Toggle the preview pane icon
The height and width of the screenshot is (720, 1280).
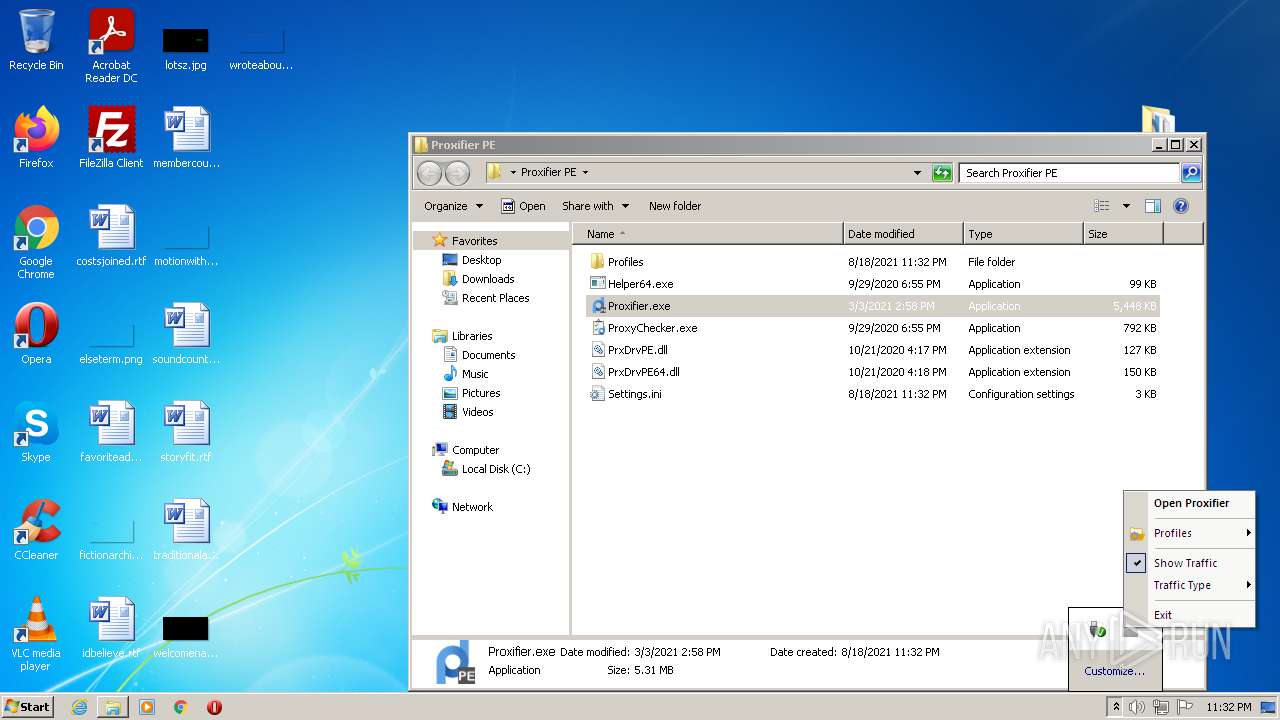click(1153, 206)
